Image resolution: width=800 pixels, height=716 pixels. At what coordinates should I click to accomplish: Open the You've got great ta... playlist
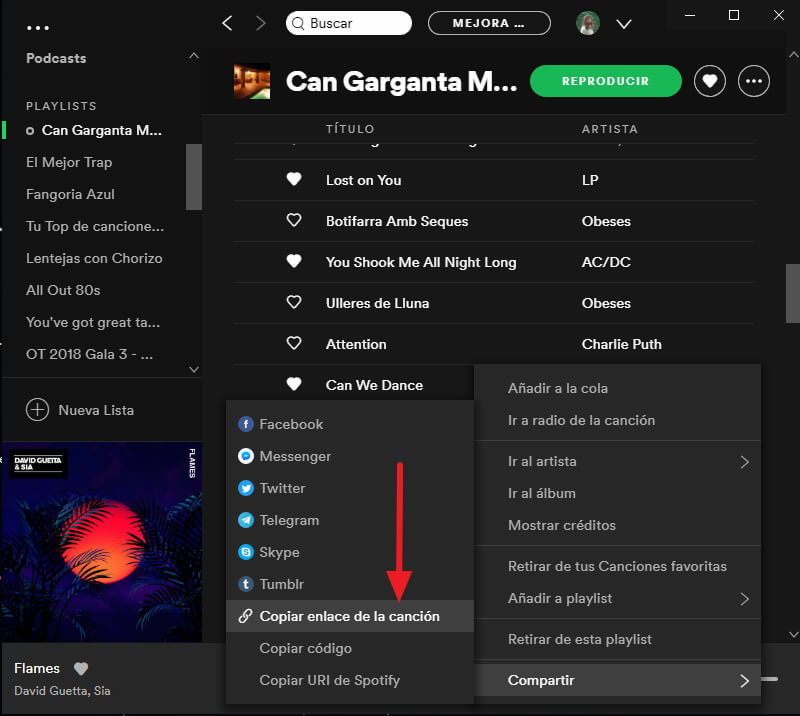(x=93, y=323)
